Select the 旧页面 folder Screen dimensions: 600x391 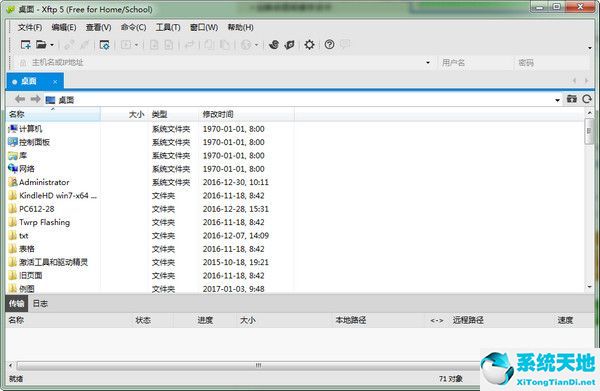(x=25, y=275)
